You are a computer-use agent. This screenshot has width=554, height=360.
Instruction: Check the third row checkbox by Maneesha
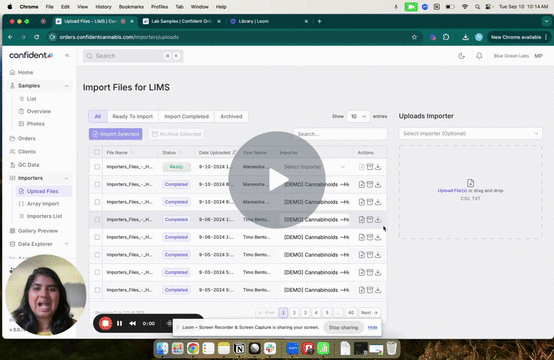click(x=97, y=202)
